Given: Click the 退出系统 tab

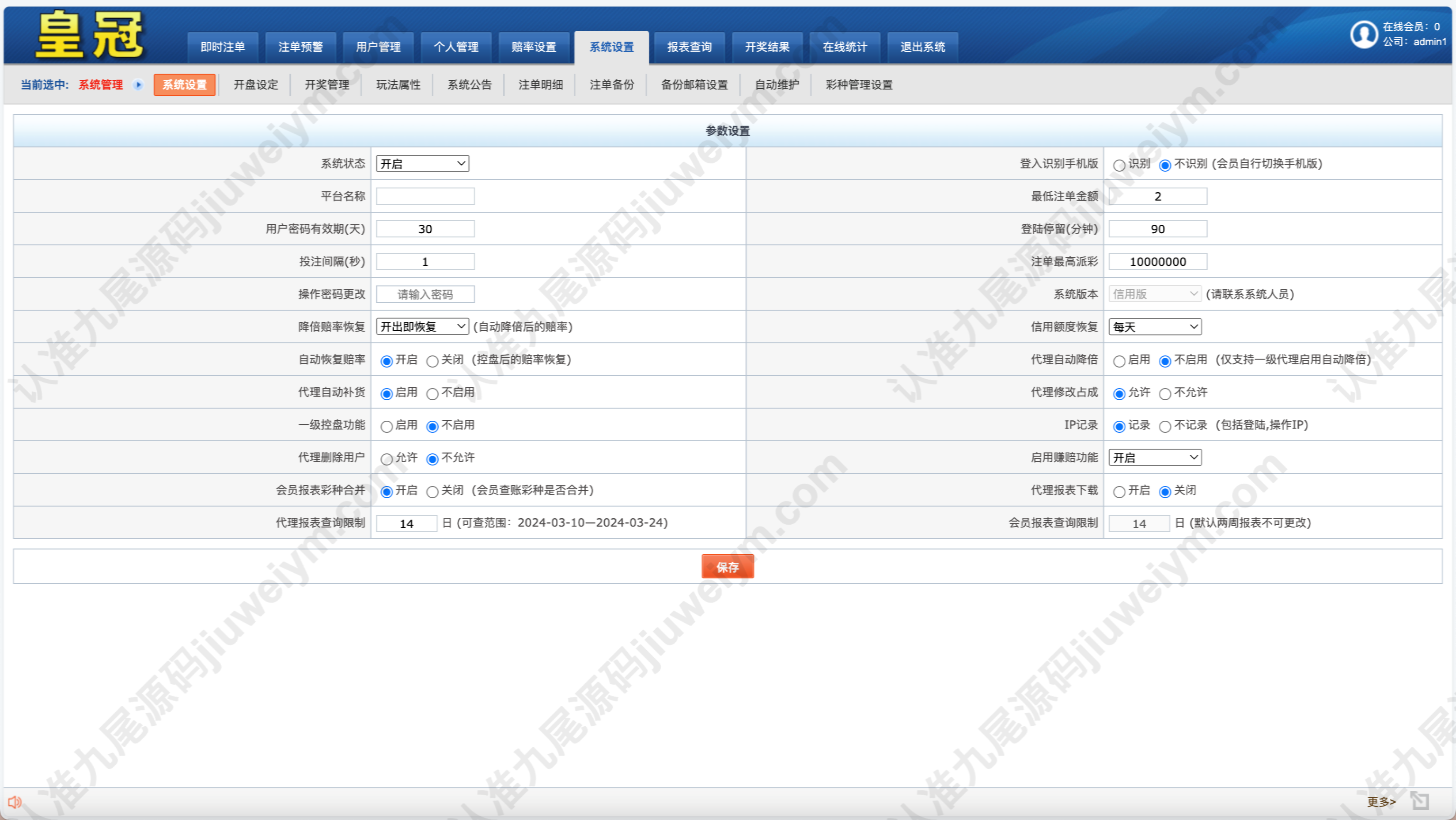Looking at the screenshot, I should (923, 47).
